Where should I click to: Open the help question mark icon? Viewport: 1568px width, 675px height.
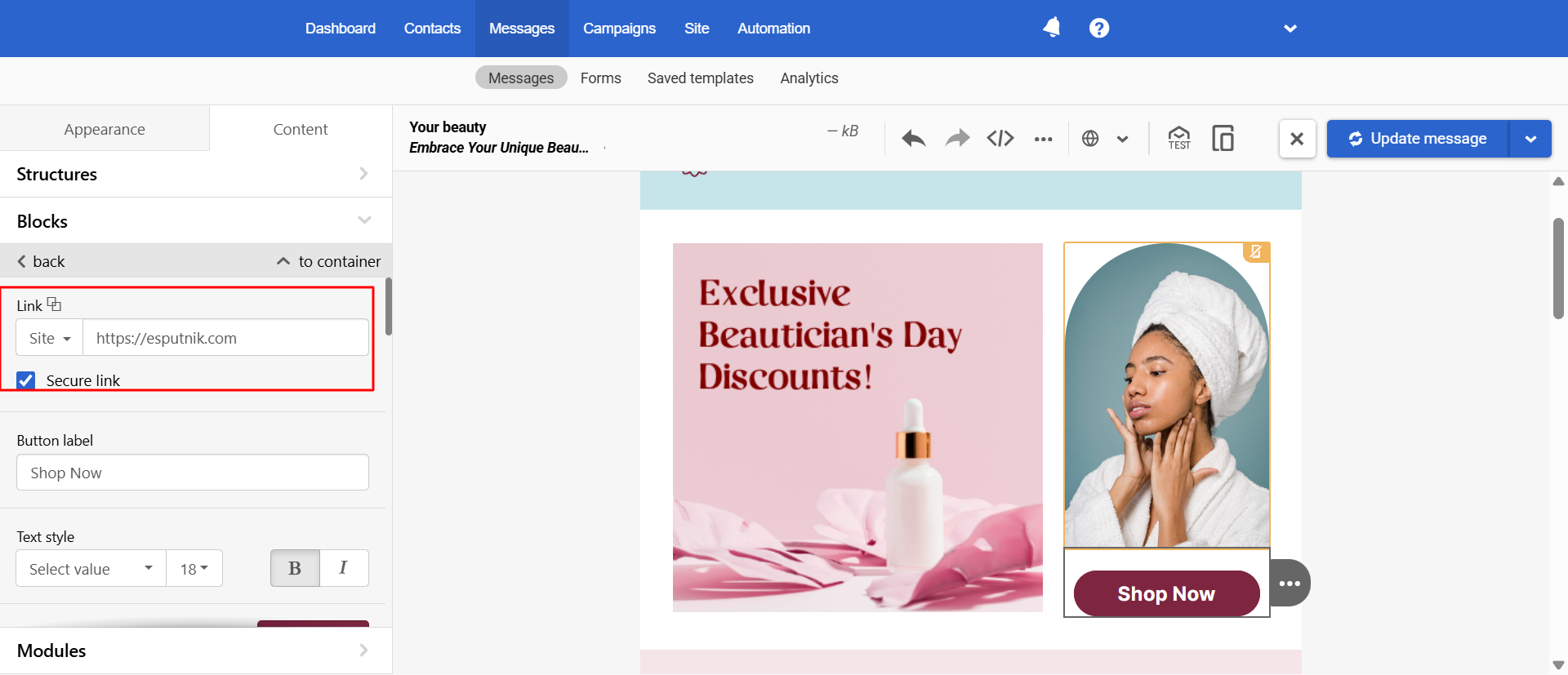click(x=1099, y=29)
